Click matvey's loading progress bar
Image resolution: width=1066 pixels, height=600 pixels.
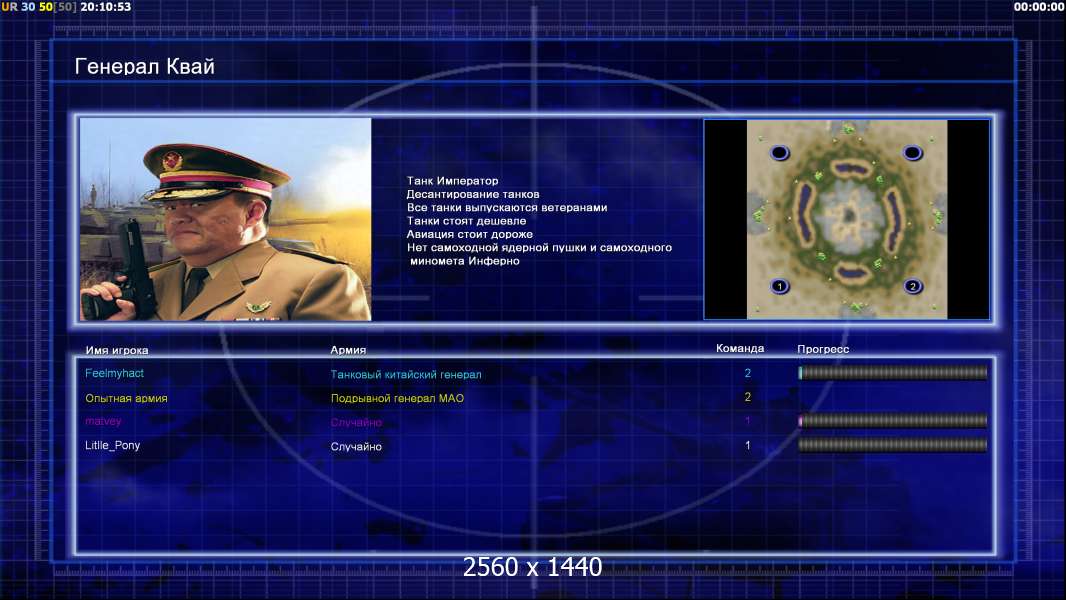pos(893,421)
